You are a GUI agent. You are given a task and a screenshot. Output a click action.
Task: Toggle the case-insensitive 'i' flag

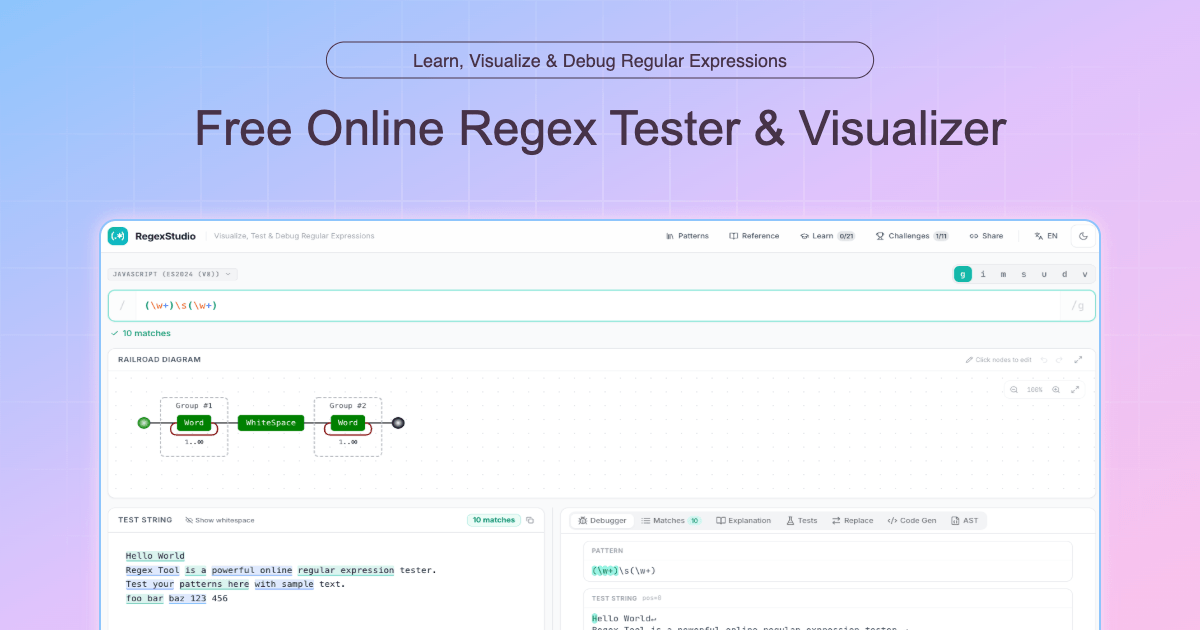click(983, 274)
